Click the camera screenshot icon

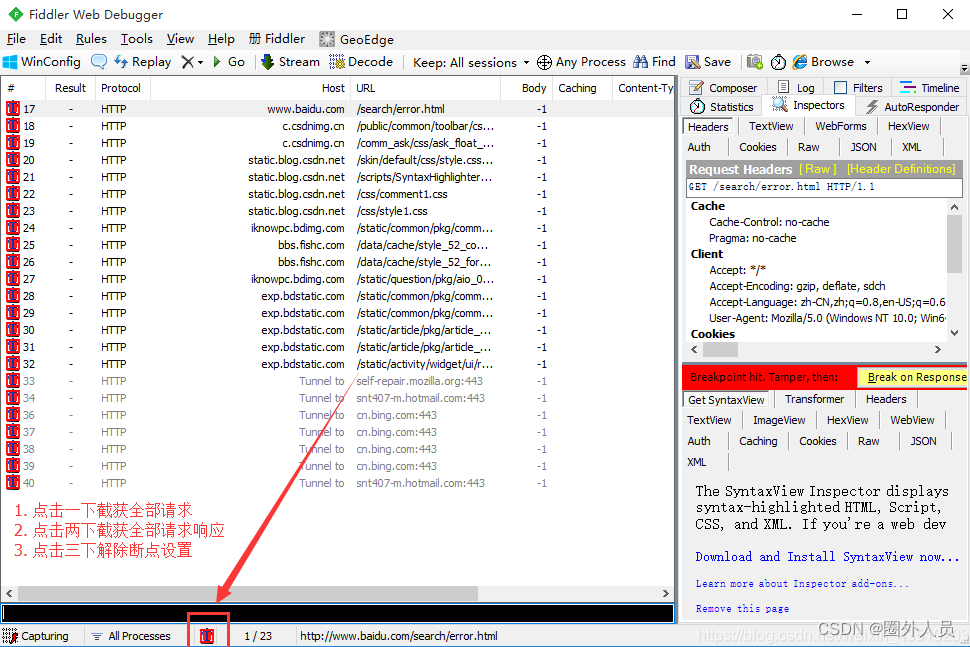[x=755, y=62]
